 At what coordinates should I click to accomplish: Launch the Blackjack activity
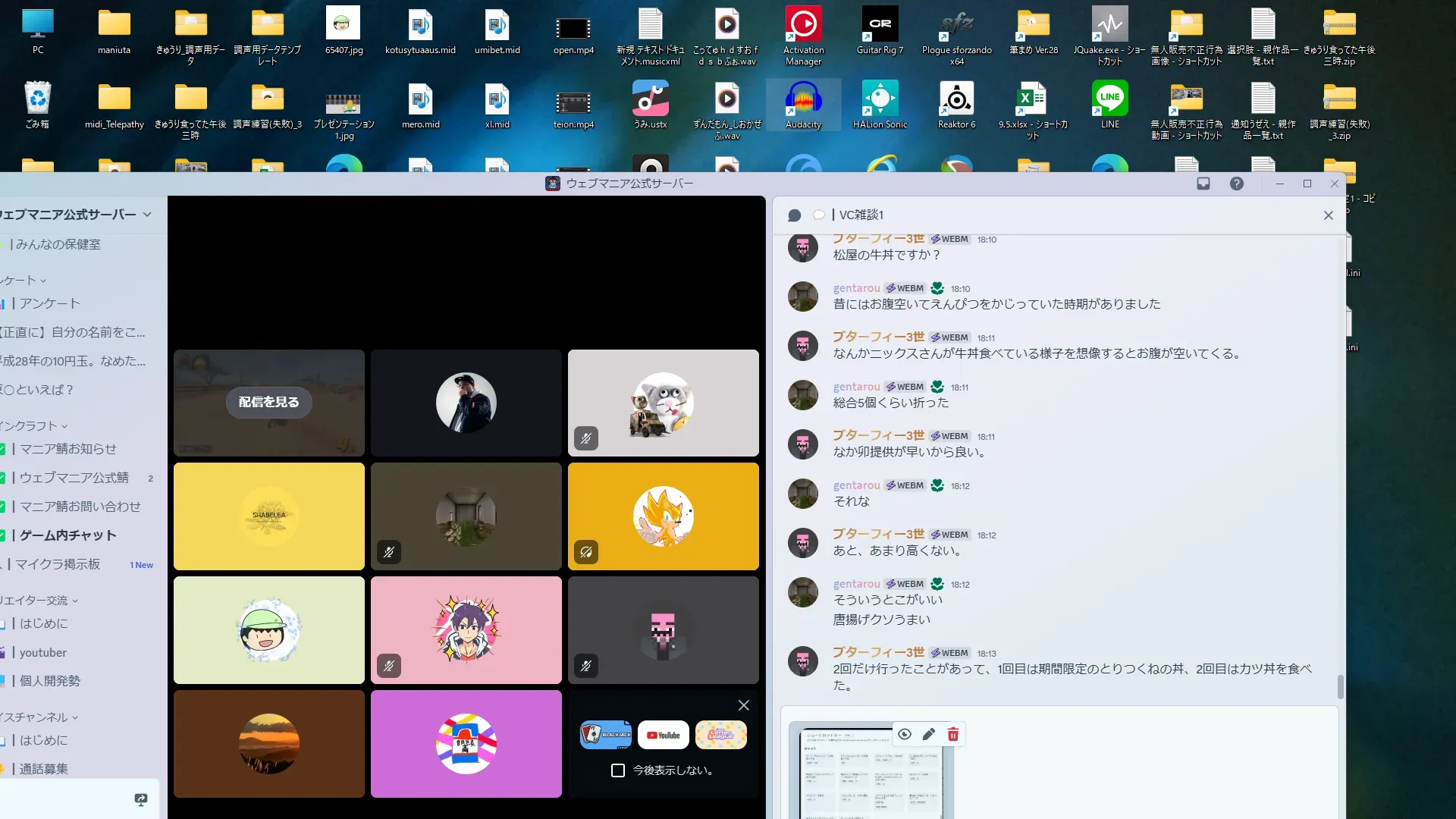pos(606,735)
